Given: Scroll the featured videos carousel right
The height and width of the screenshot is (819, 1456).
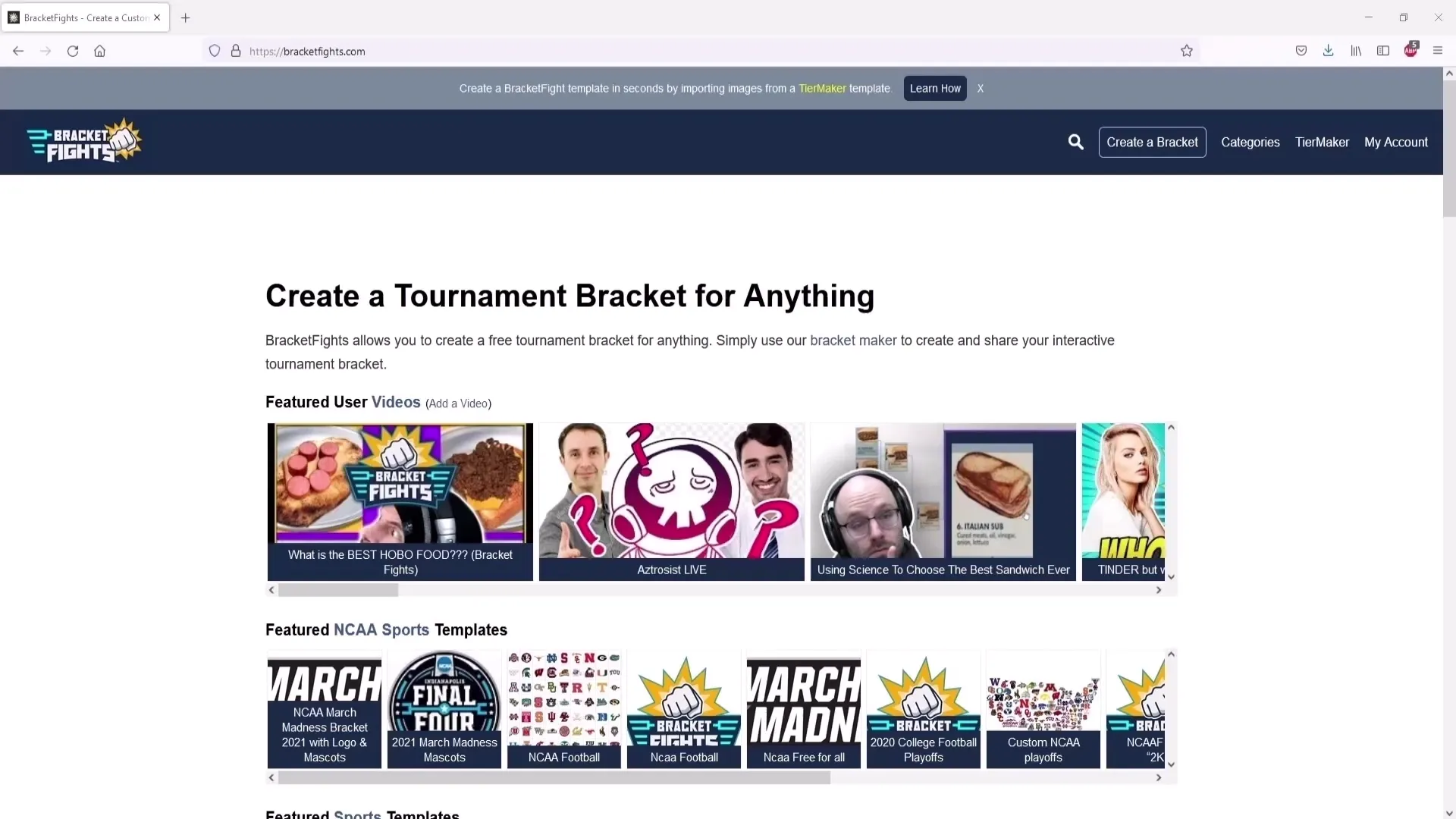Looking at the screenshot, I should tap(1159, 590).
